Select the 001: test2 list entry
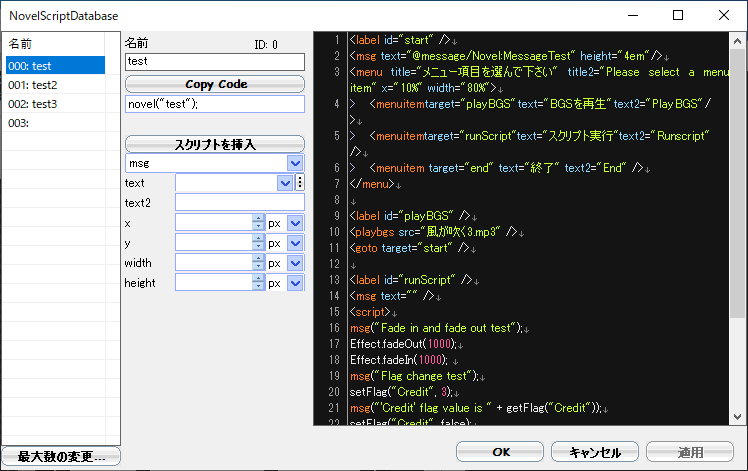 [x=55, y=84]
